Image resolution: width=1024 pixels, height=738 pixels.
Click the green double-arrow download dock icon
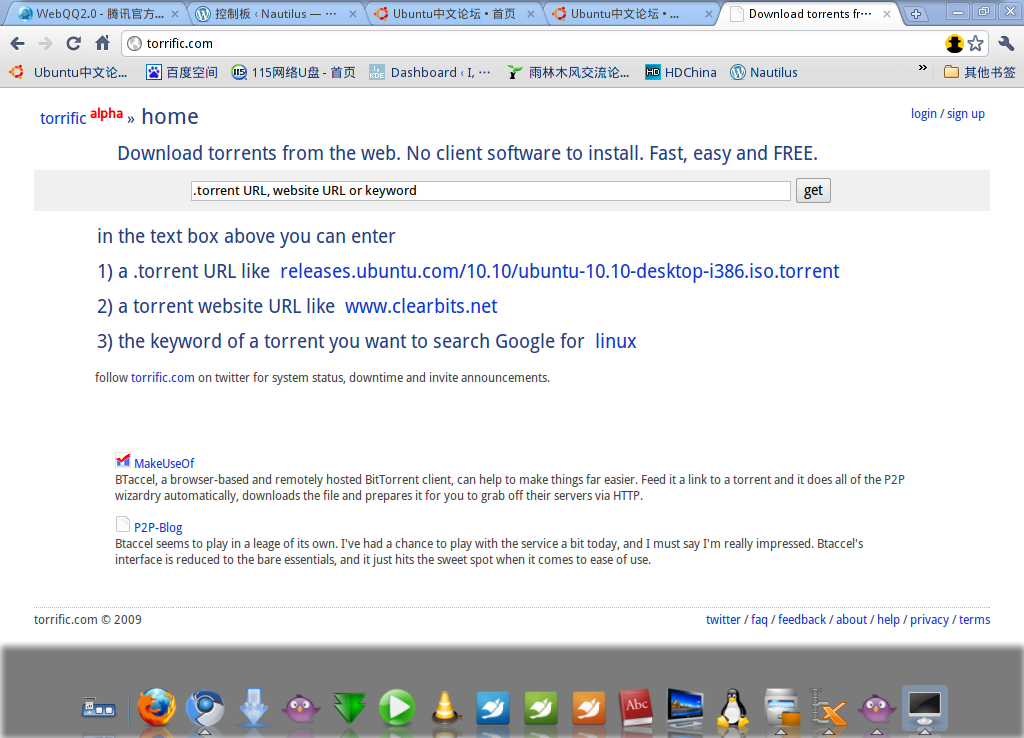(x=349, y=708)
